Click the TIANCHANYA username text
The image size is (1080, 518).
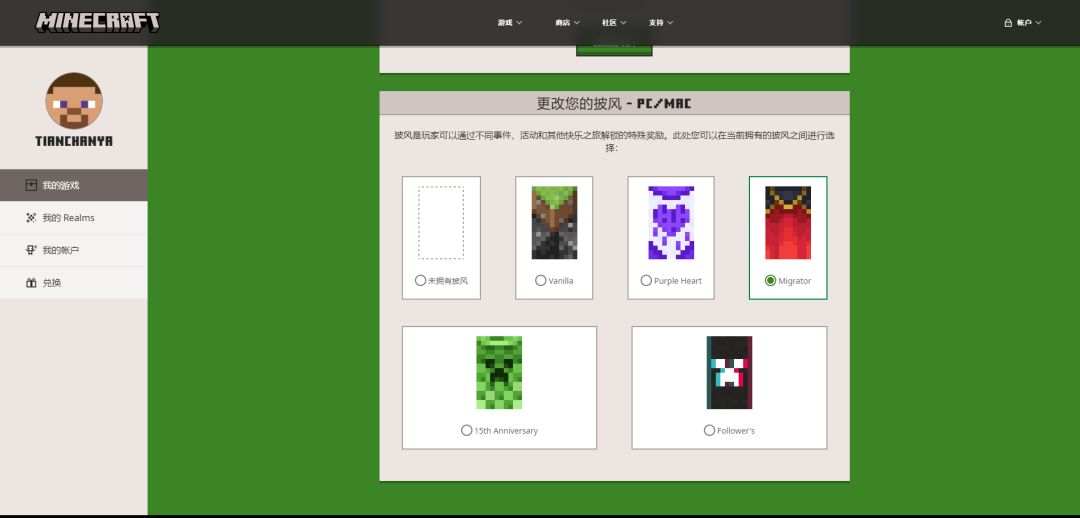pyautogui.click(x=74, y=141)
